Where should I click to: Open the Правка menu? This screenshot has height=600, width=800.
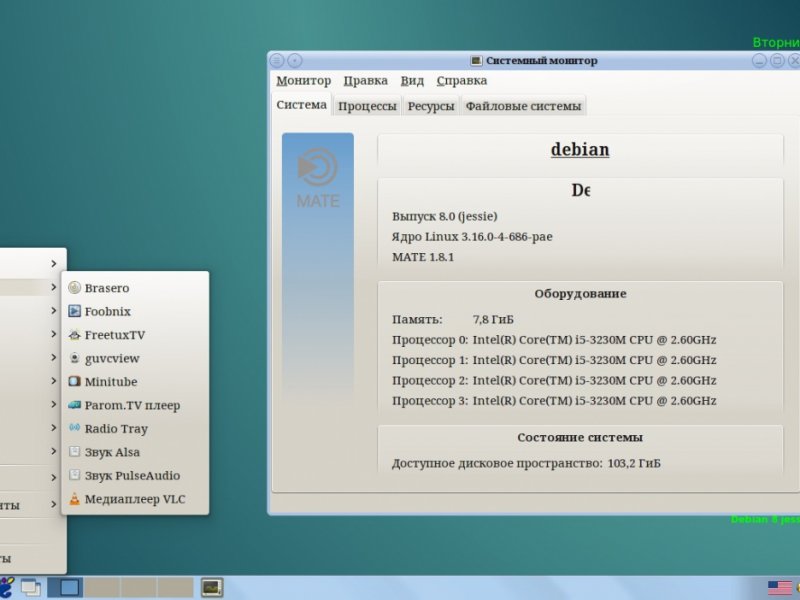[x=365, y=81]
